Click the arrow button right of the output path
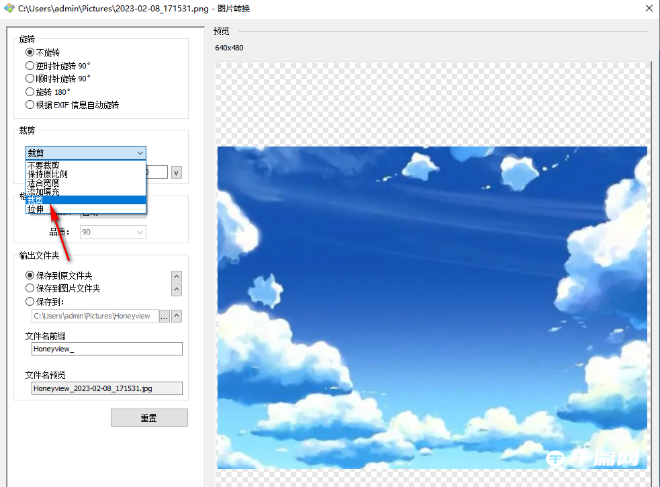Viewport: 660px width, 487px height. click(178, 316)
